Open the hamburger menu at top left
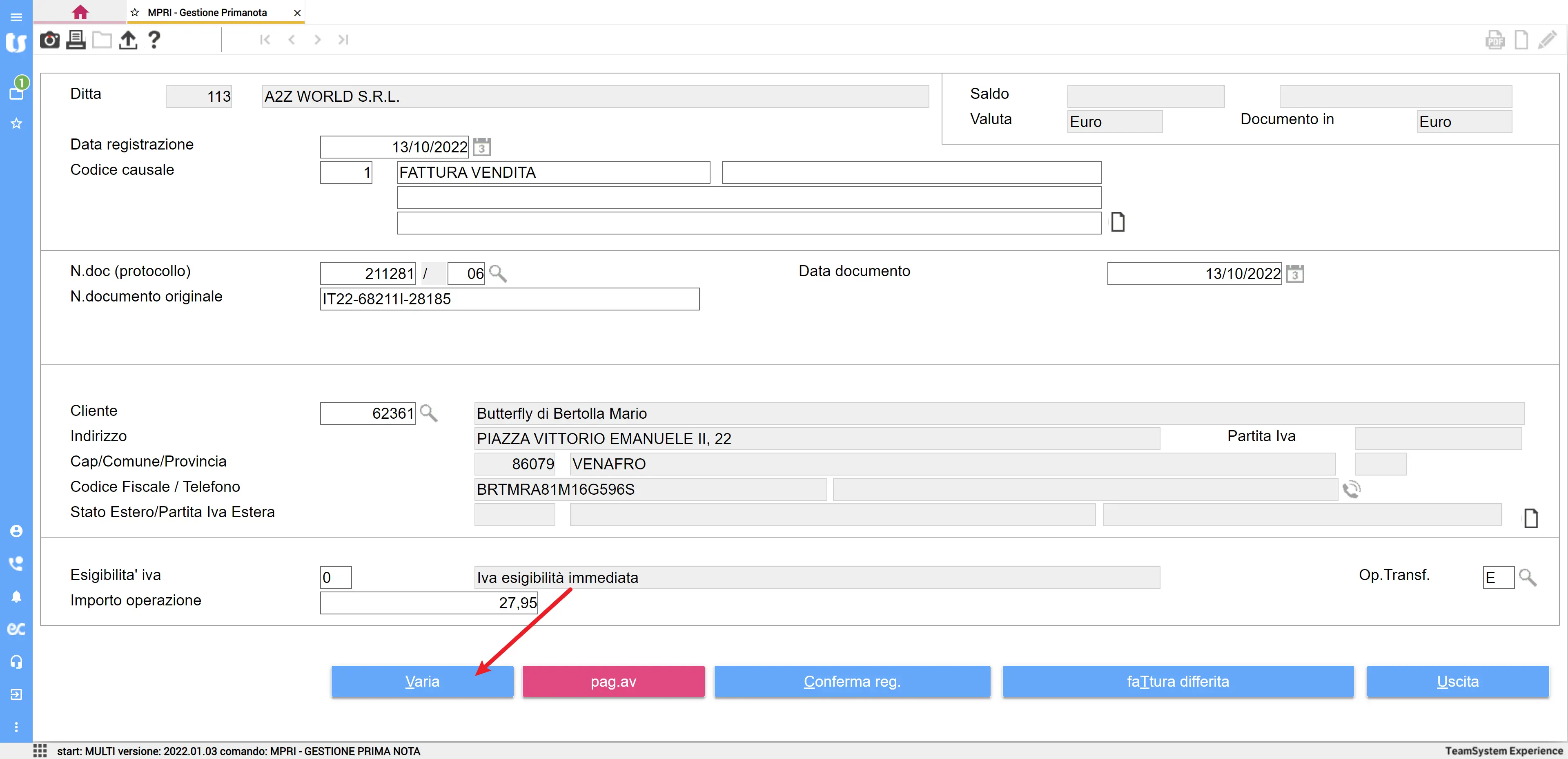Screen dimensions: 1568x759 pos(16,16)
